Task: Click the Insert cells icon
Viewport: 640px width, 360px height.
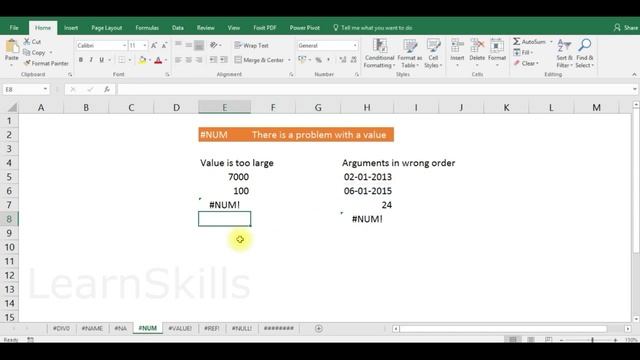Action: click(x=457, y=46)
